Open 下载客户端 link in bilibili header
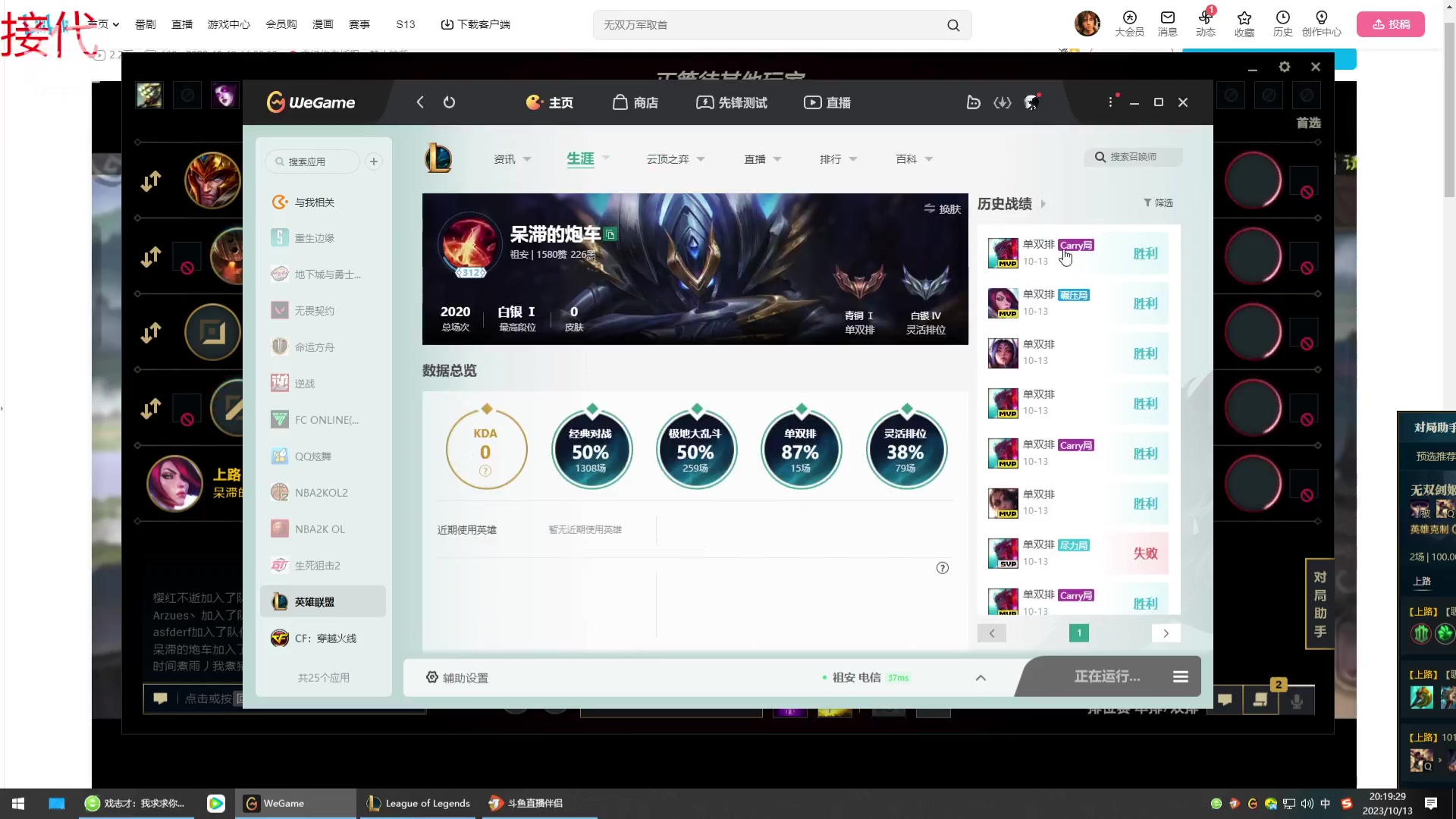This screenshot has width=1456, height=819. (x=475, y=24)
